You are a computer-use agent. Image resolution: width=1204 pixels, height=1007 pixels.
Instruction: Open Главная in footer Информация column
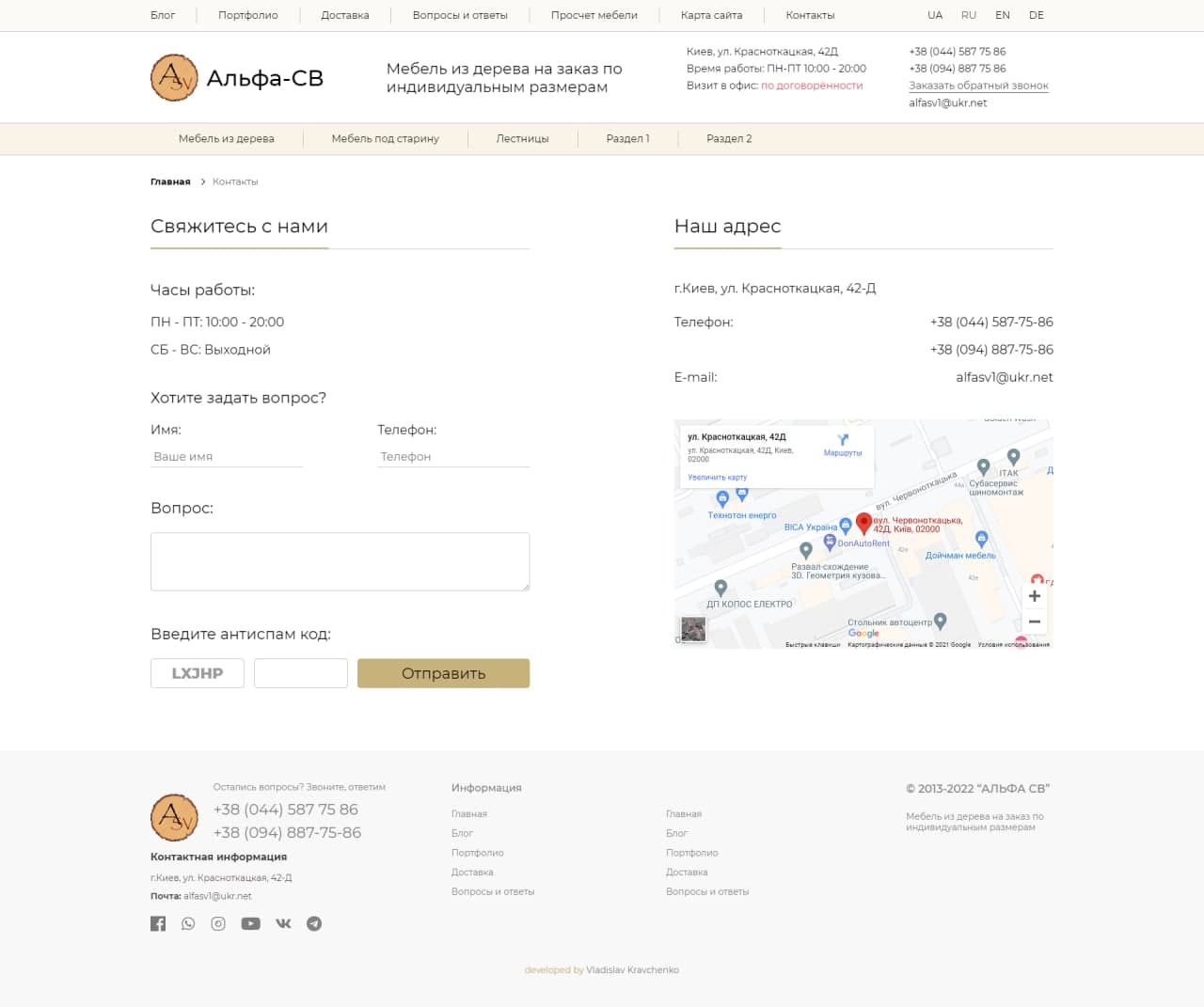(469, 814)
